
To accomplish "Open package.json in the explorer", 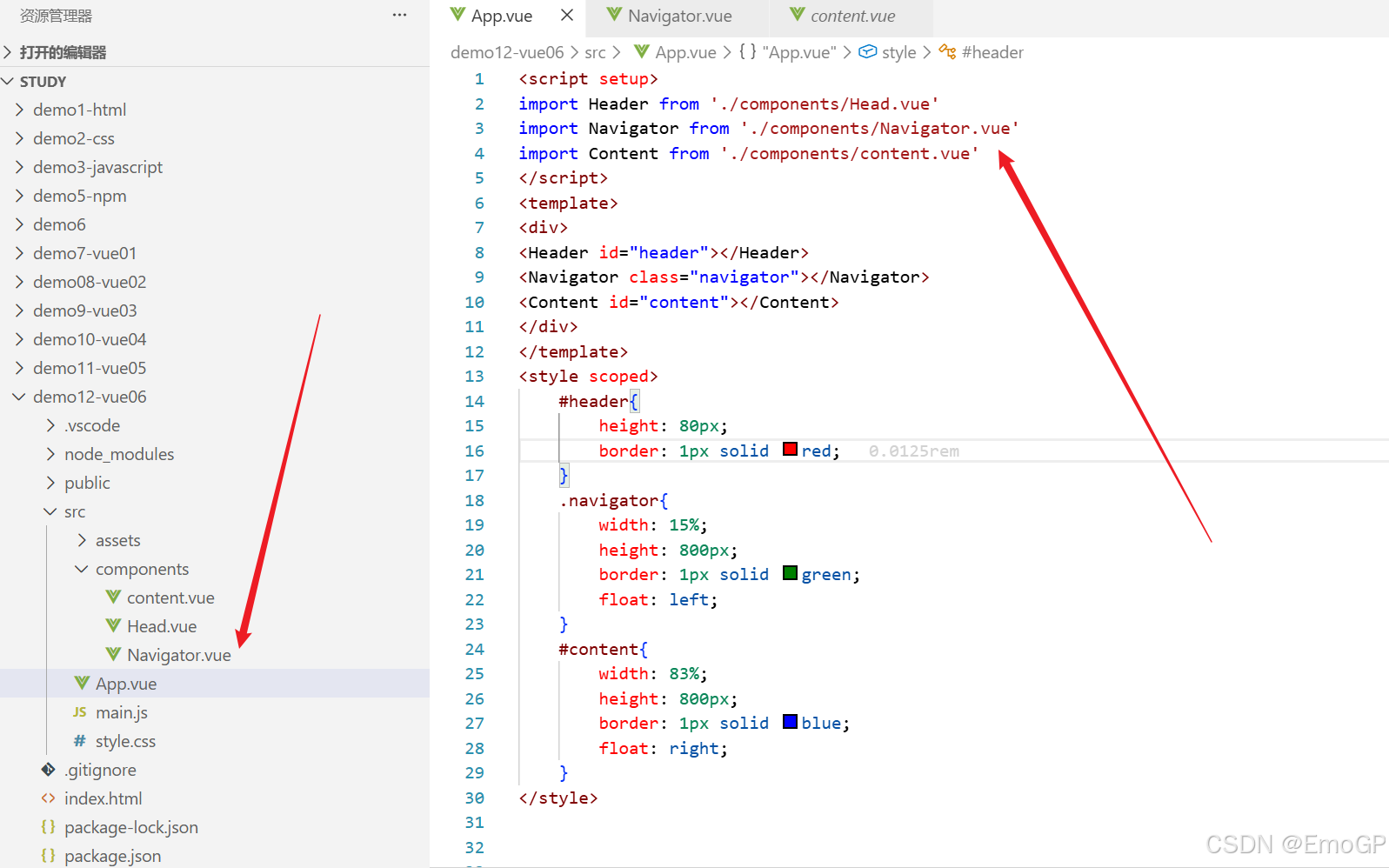I will (112, 856).
